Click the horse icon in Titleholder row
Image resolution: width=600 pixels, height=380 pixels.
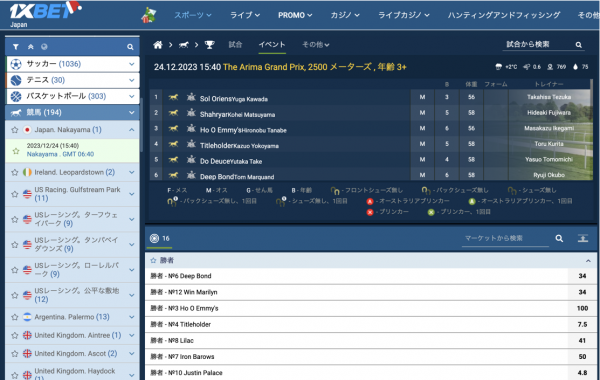[x=173, y=144]
